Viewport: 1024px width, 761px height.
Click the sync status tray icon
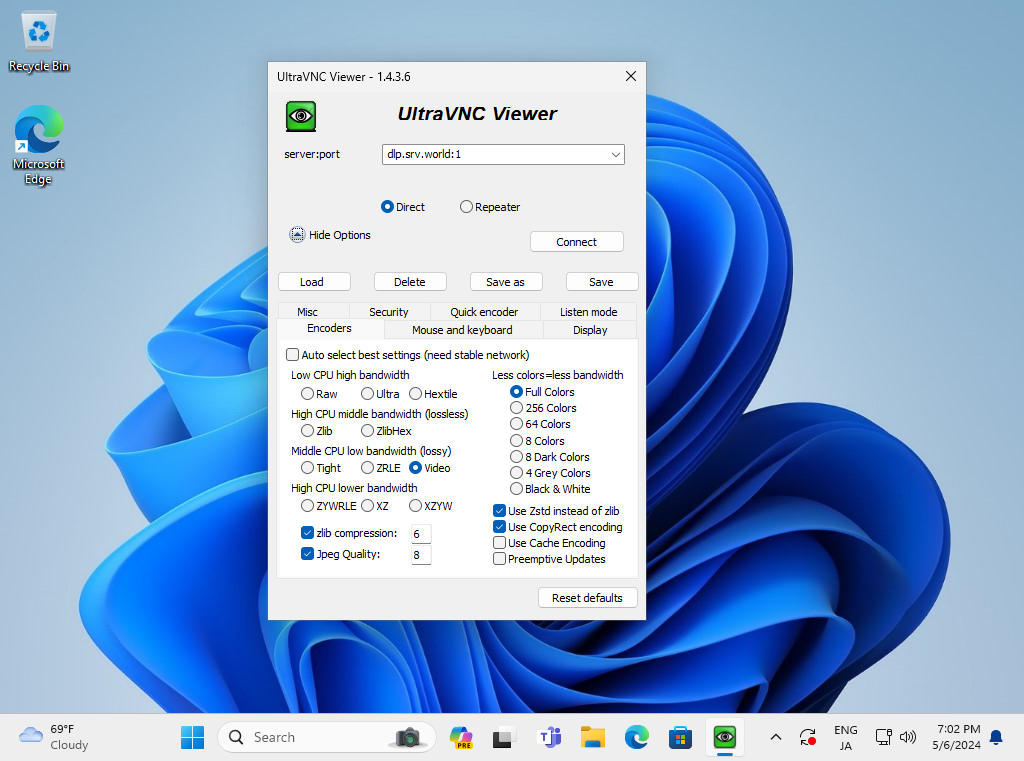point(807,737)
